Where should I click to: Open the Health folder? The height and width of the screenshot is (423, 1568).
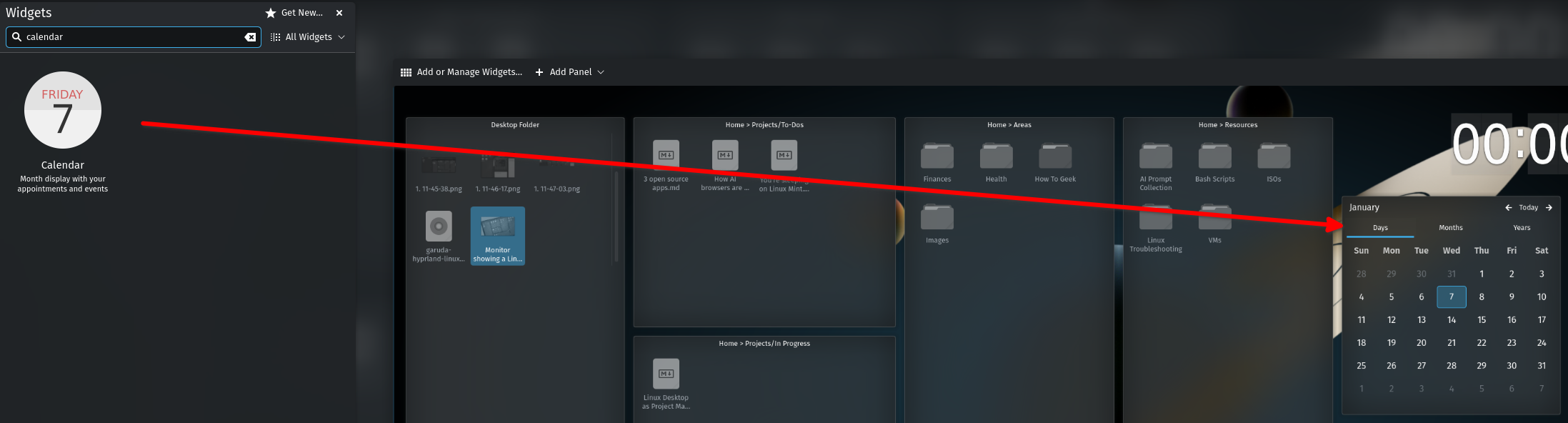[996, 163]
